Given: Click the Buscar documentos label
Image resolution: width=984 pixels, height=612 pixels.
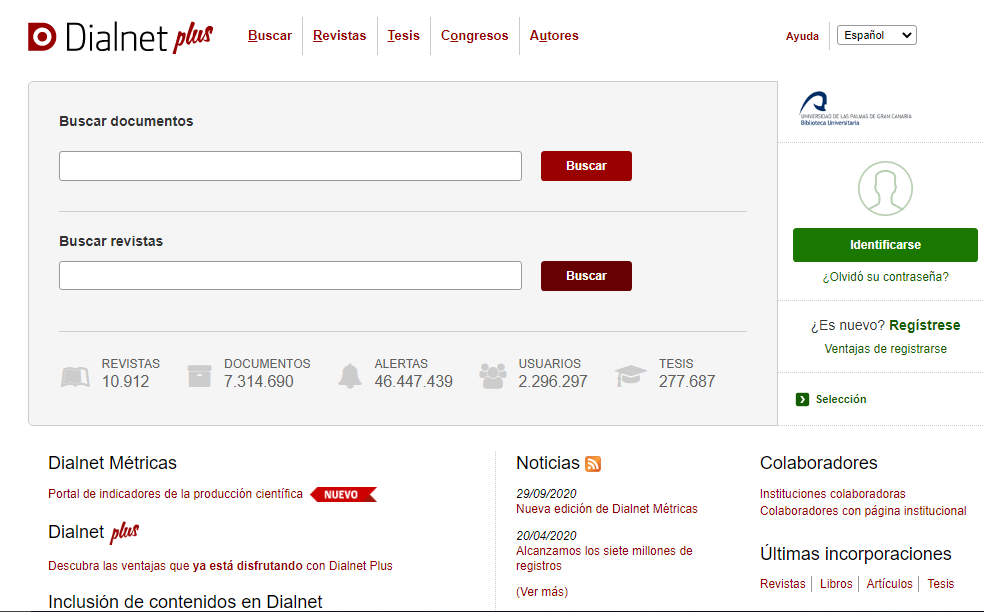Looking at the screenshot, I should click(126, 121).
